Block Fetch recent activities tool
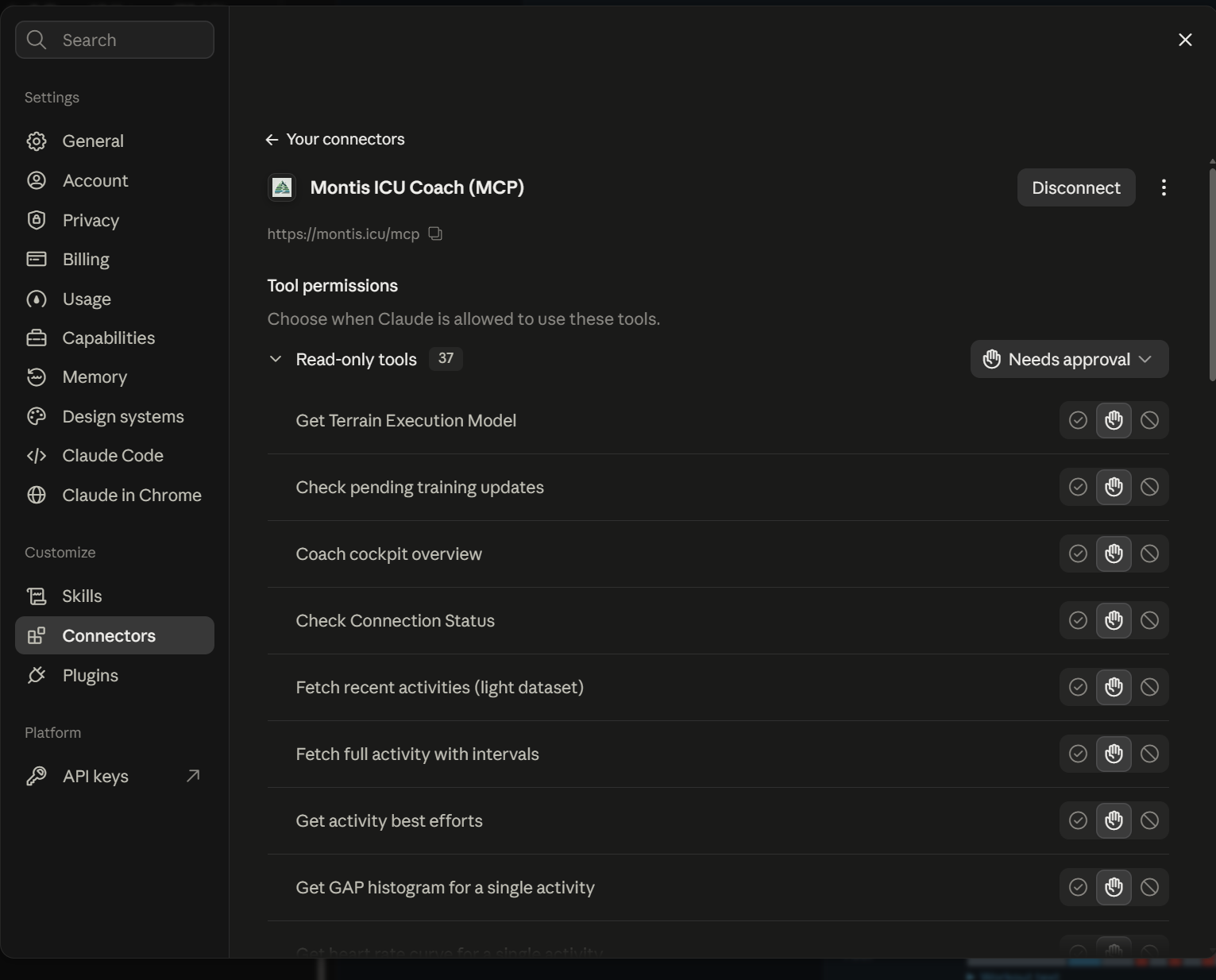The height and width of the screenshot is (980, 1216). point(1149,687)
